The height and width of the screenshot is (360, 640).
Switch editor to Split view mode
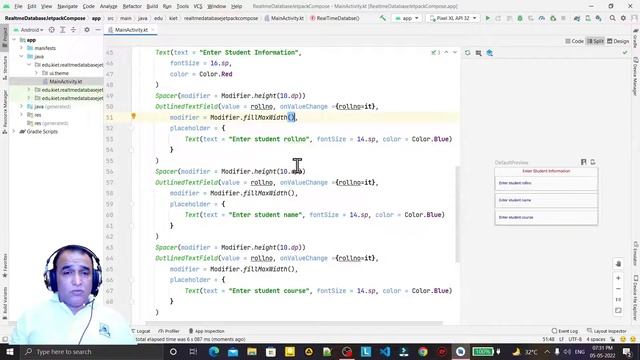(596, 41)
